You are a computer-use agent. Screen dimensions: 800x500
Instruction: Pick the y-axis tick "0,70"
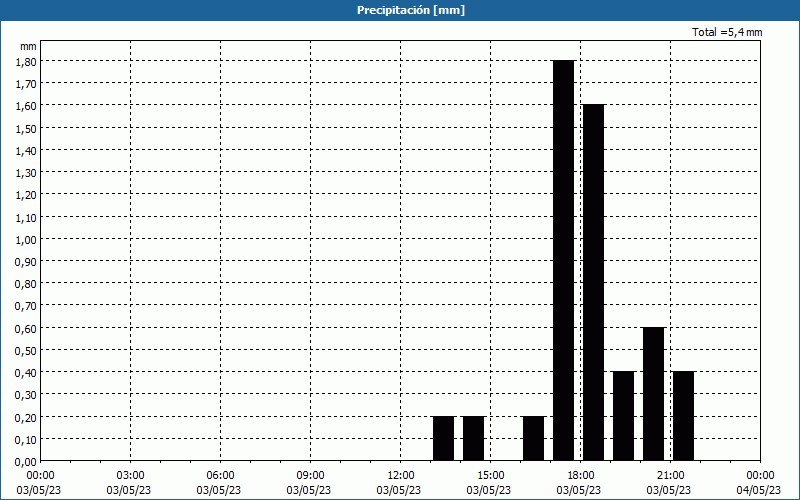point(27,306)
